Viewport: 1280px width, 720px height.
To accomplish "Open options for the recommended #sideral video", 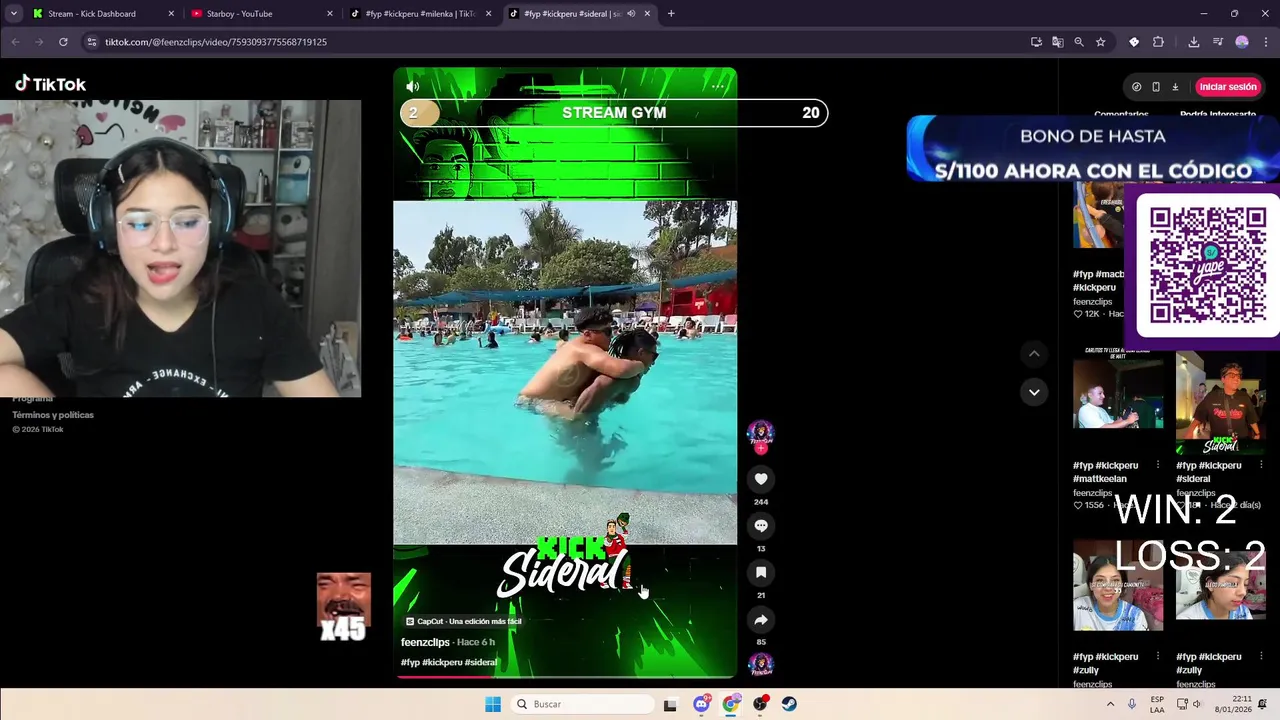I will [1260, 465].
